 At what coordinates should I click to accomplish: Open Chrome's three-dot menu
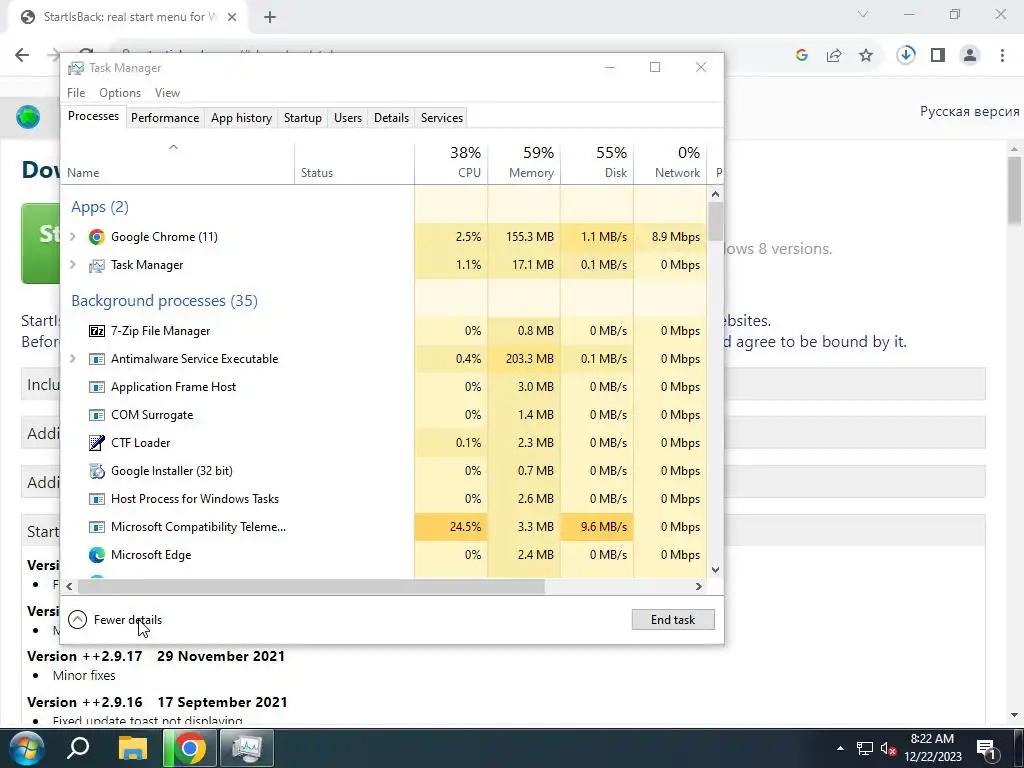click(x=1002, y=55)
